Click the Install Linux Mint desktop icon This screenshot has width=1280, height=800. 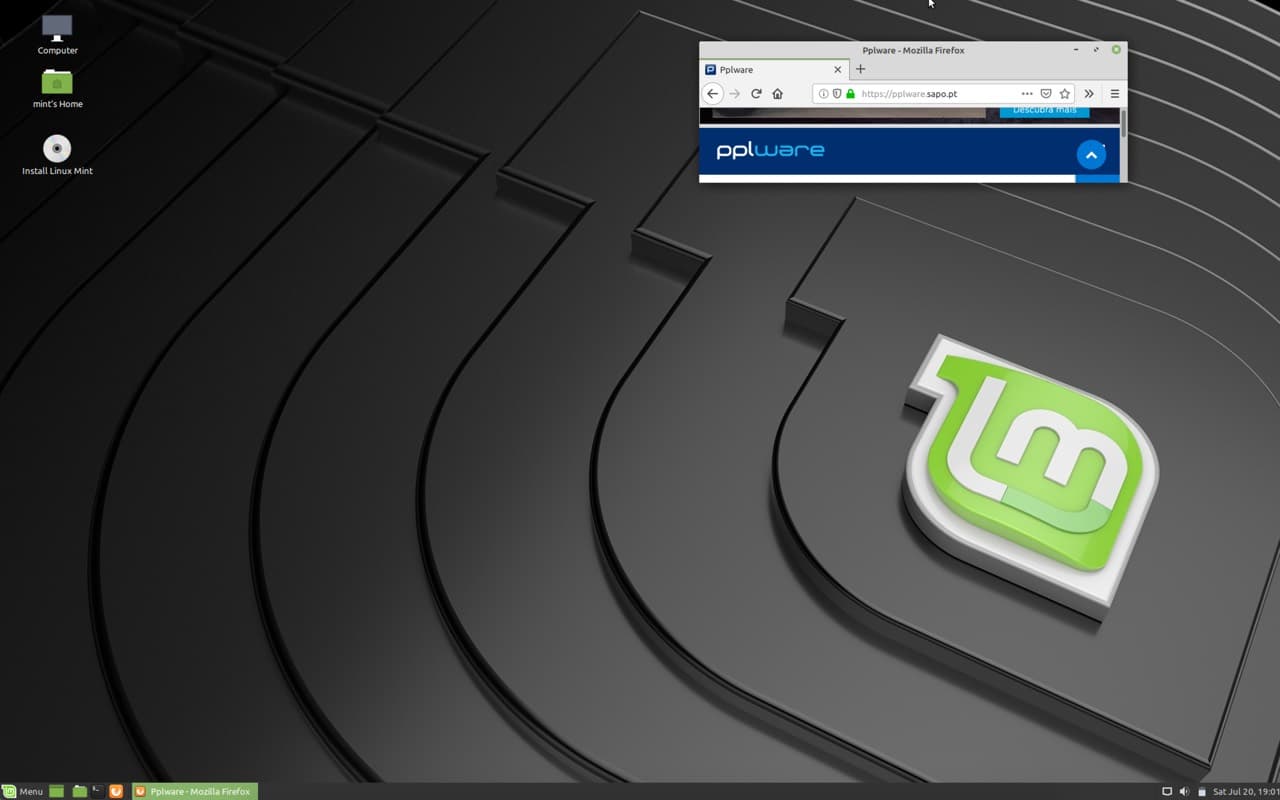pos(57,149)
